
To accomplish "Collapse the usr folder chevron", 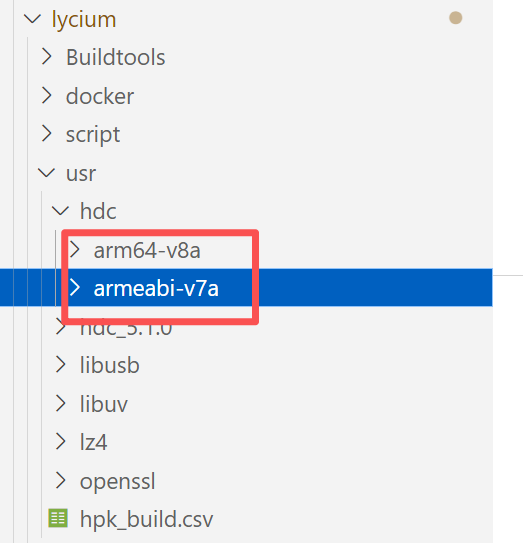I will click(46, 173).
